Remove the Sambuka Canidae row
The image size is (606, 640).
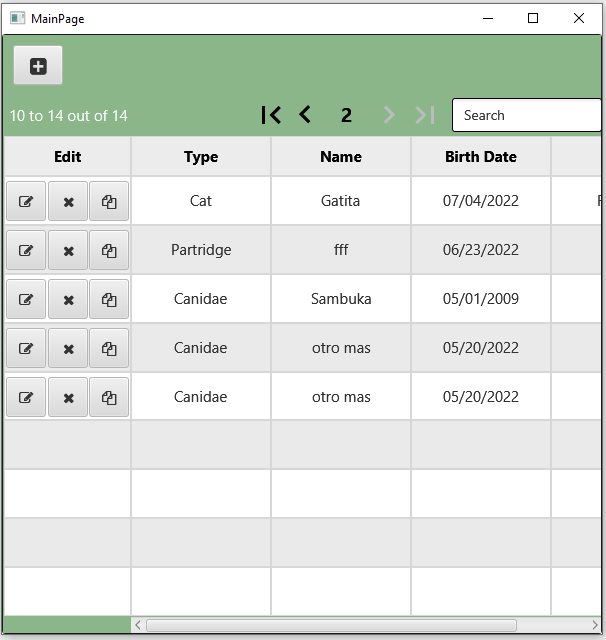click(68, 299)
